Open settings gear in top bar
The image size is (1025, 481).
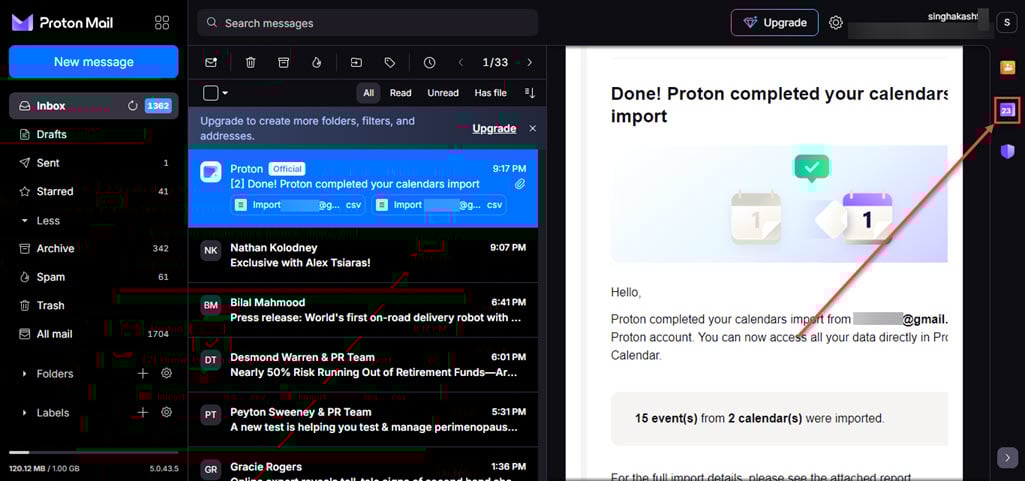pos(835,23)
